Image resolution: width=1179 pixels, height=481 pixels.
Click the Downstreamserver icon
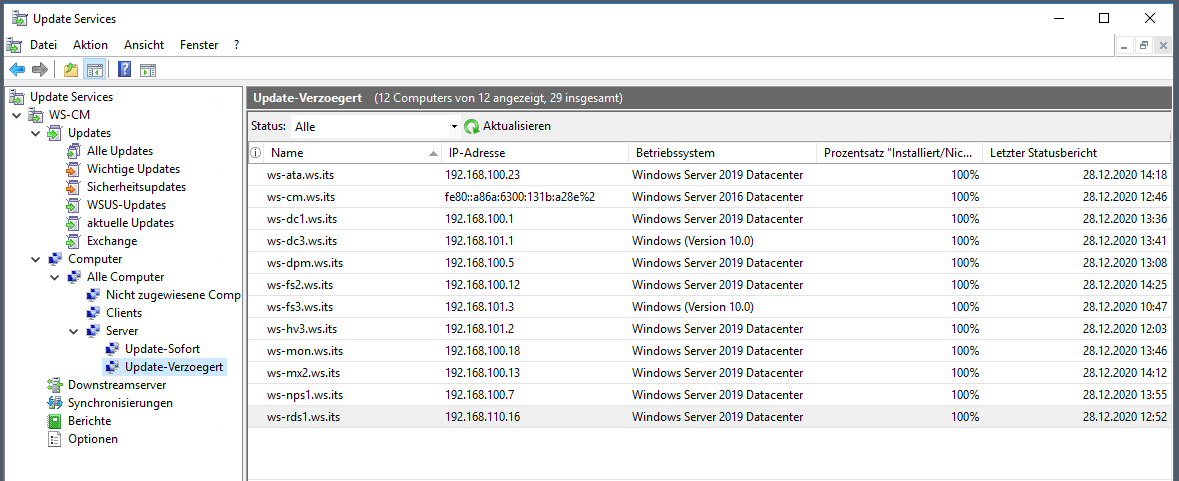coord(55,385)
